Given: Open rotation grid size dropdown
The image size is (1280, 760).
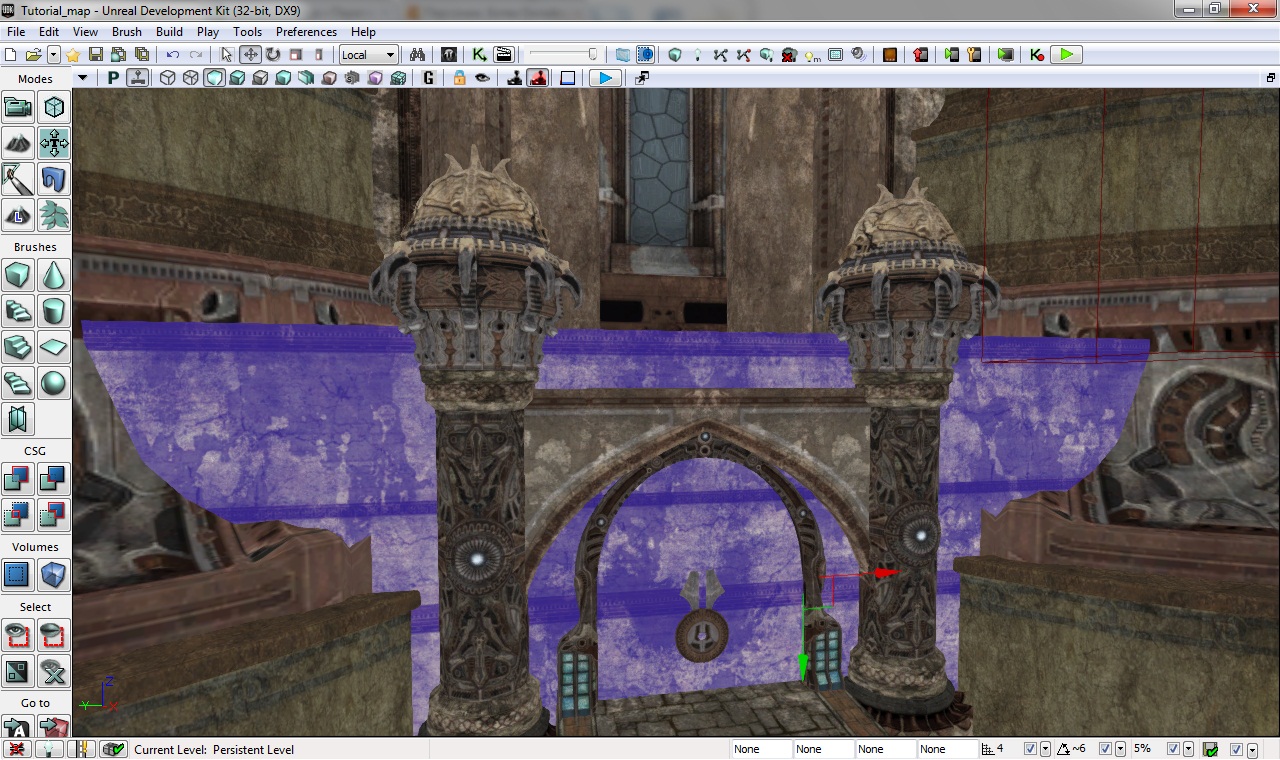Looking at the screenshot, I should point(1120,749).
